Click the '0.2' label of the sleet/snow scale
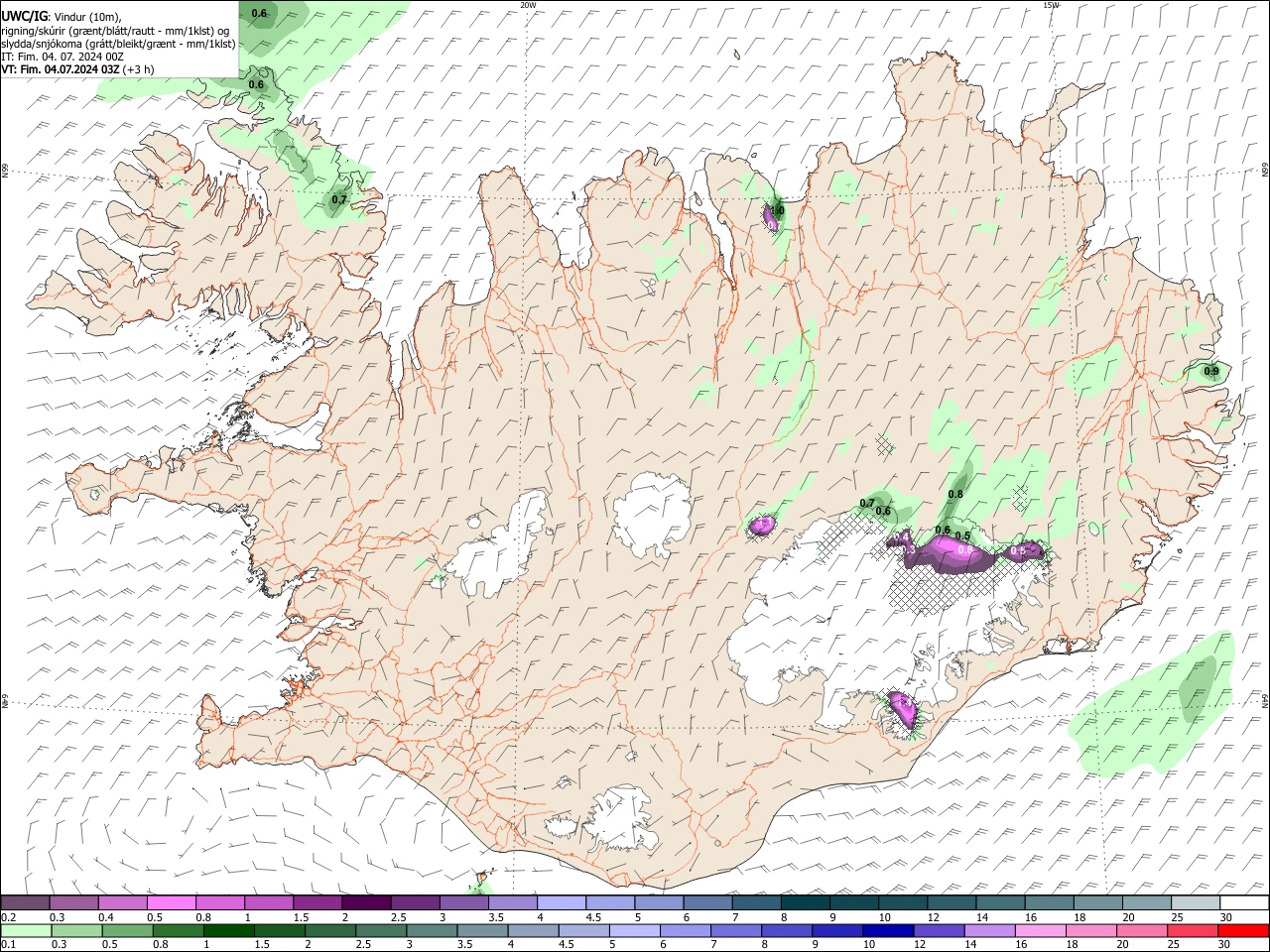The width and height of the screenshot is (1270, 952). 8,917
